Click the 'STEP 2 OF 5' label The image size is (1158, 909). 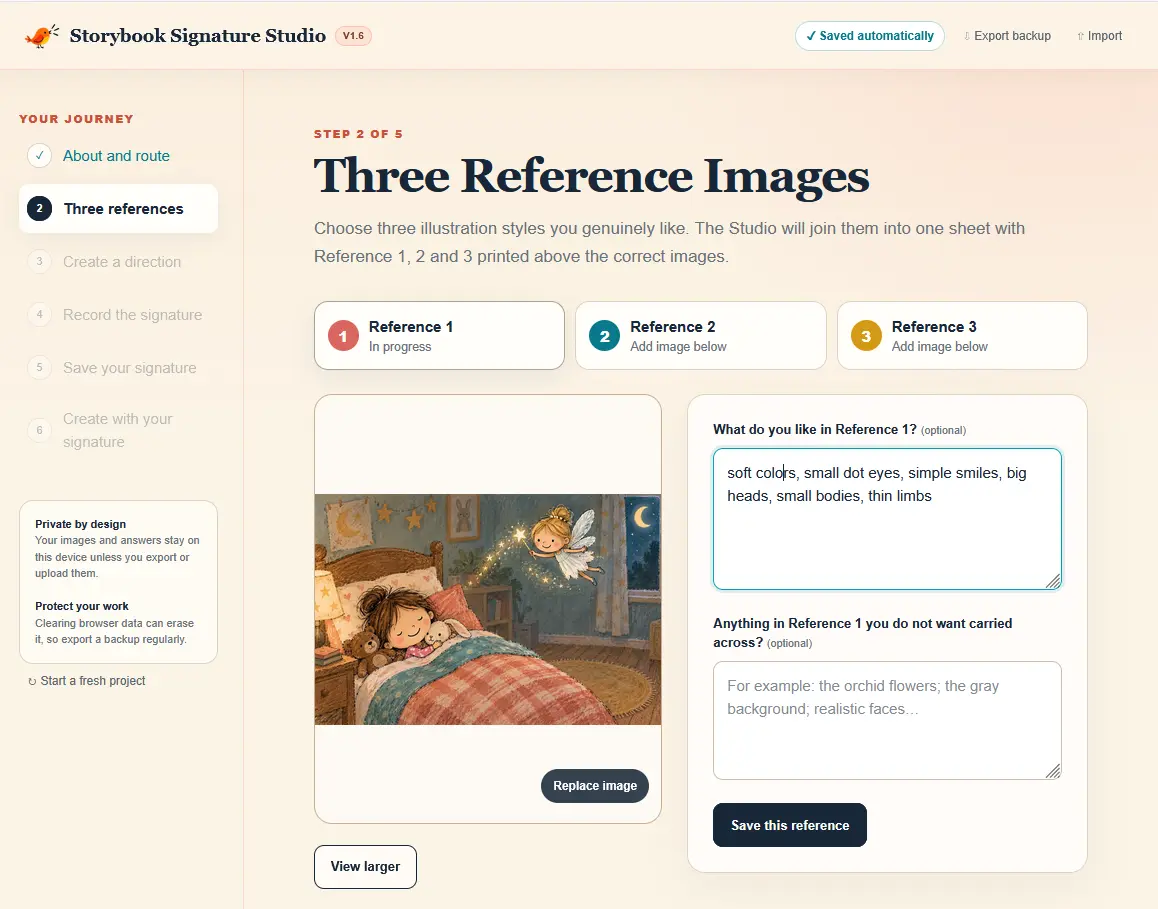pos(358,134)
